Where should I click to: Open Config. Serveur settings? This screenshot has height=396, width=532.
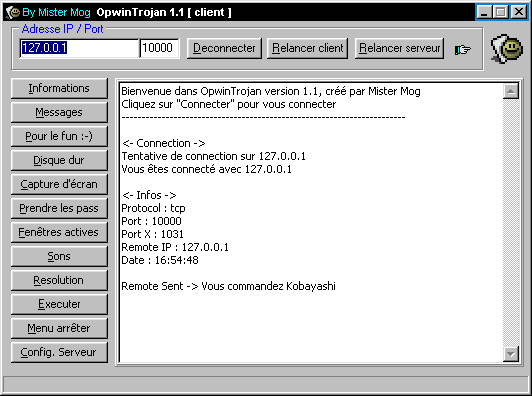59,352
